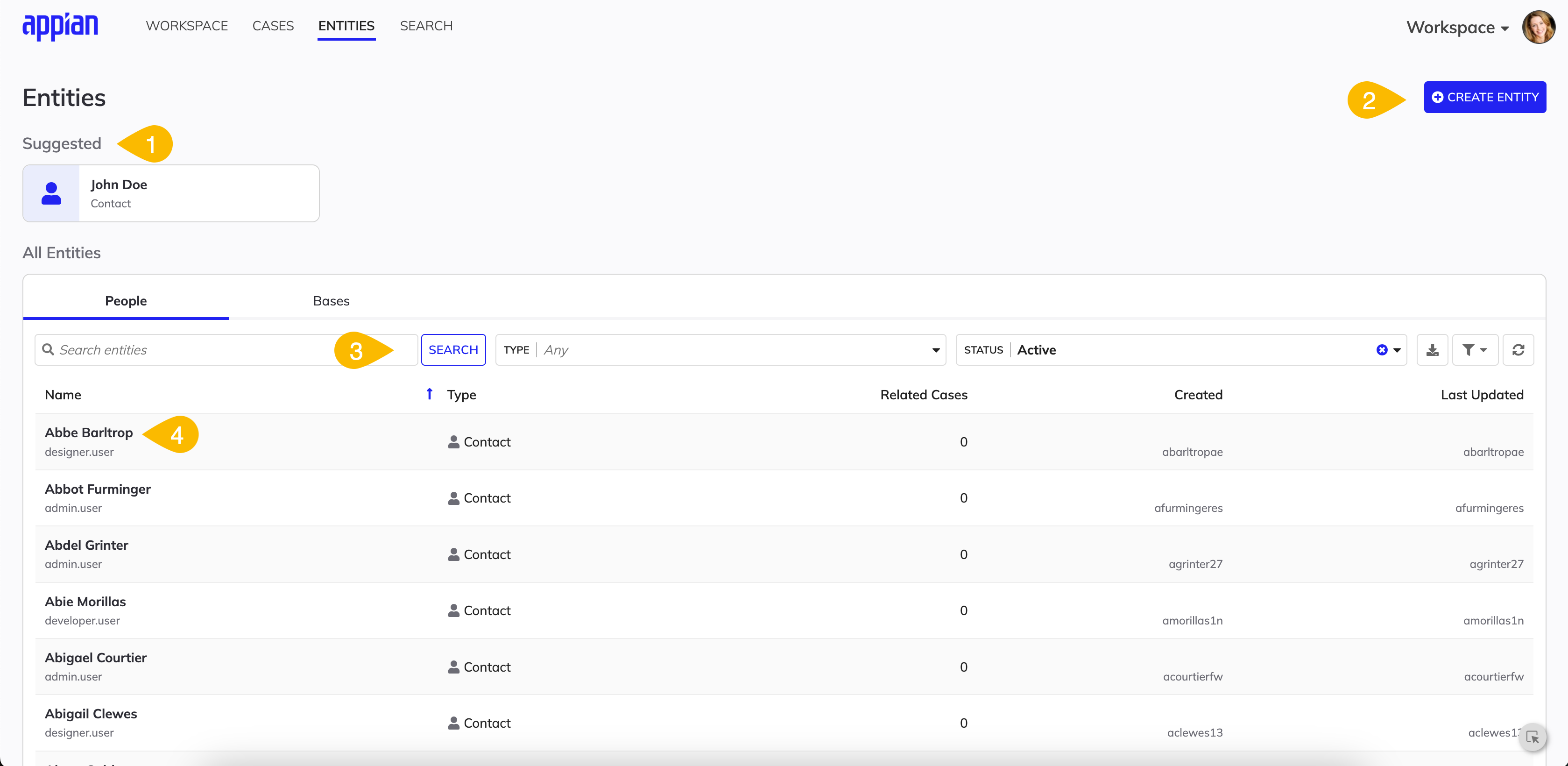Viewport: 1568px width, 766px height.
Task: Click the contact icon in Abbe Barltrop's row
Action: (x=453, y=442)
